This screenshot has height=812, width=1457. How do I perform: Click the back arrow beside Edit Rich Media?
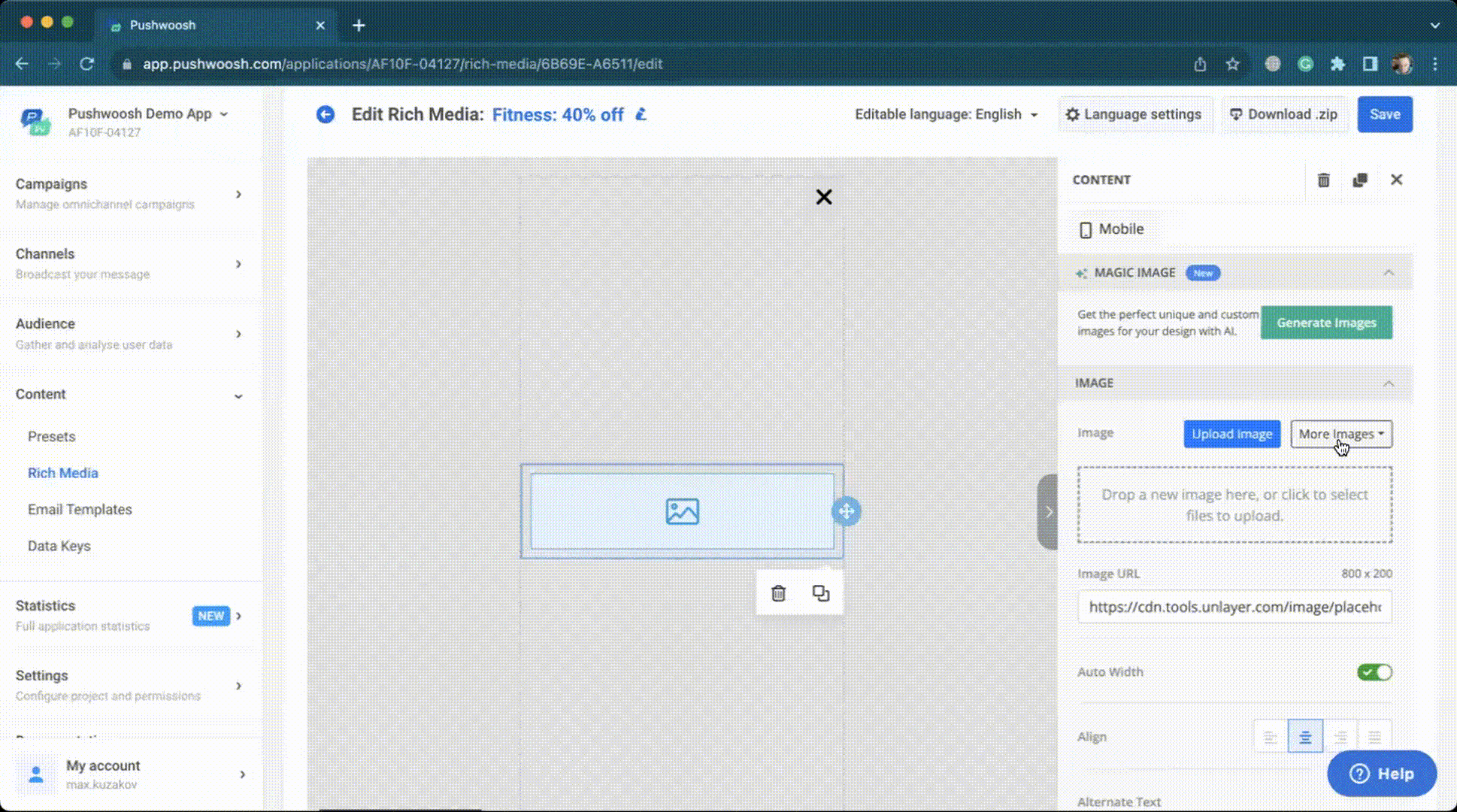click(x=325, y=114)
